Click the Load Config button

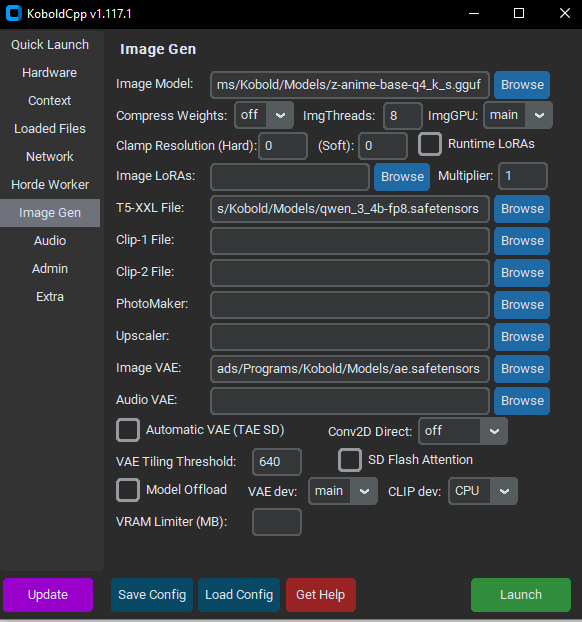[239, 595]
